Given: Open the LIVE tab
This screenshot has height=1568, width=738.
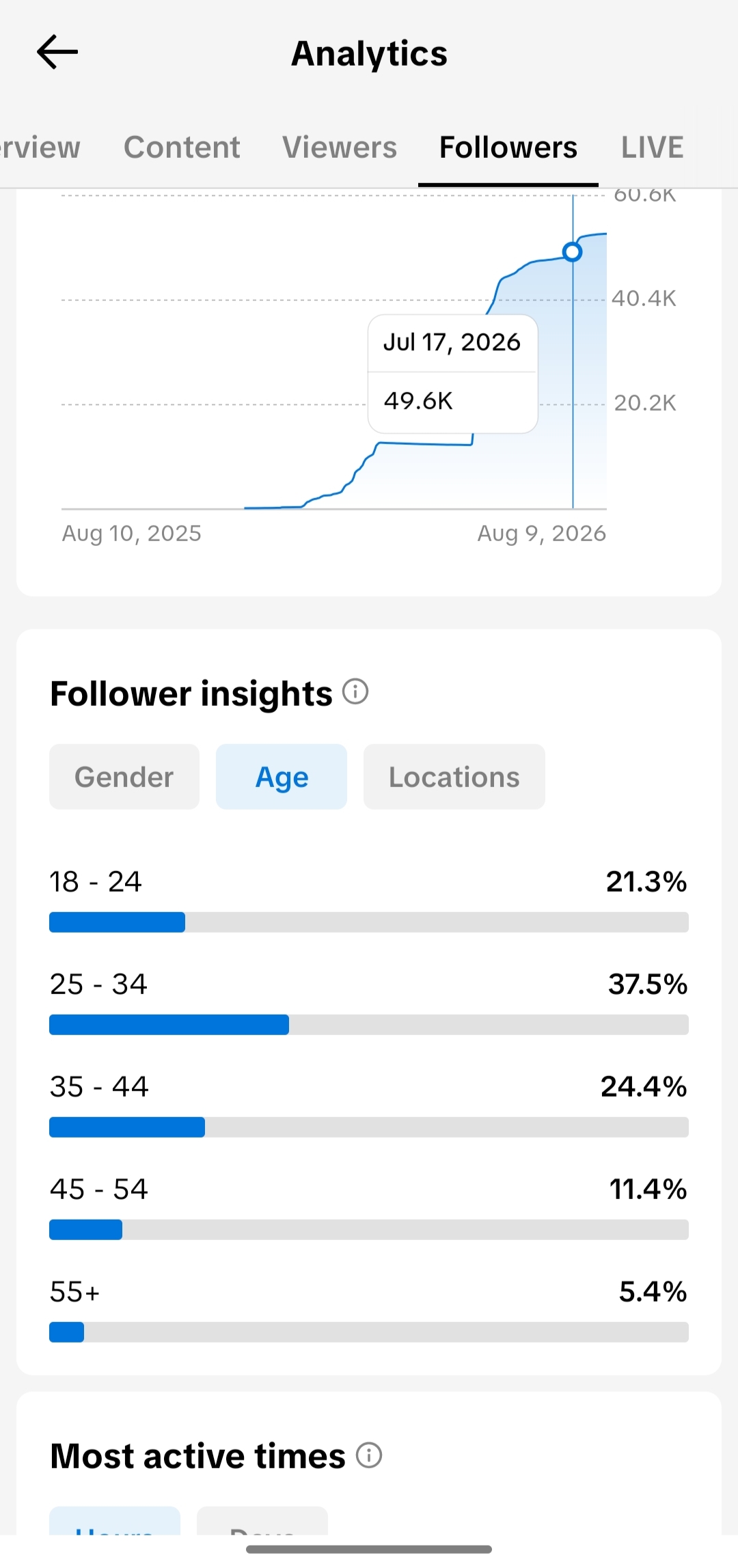Looking at the screenshot, I should (x=652, y=147).
